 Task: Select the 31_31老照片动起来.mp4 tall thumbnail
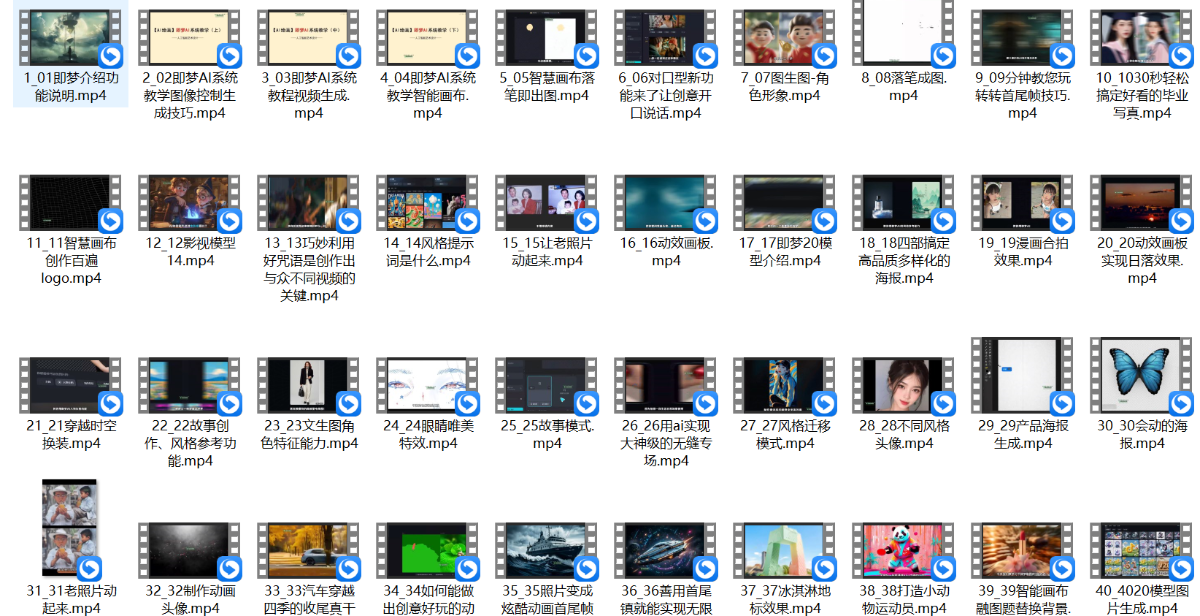pos(70,532)
